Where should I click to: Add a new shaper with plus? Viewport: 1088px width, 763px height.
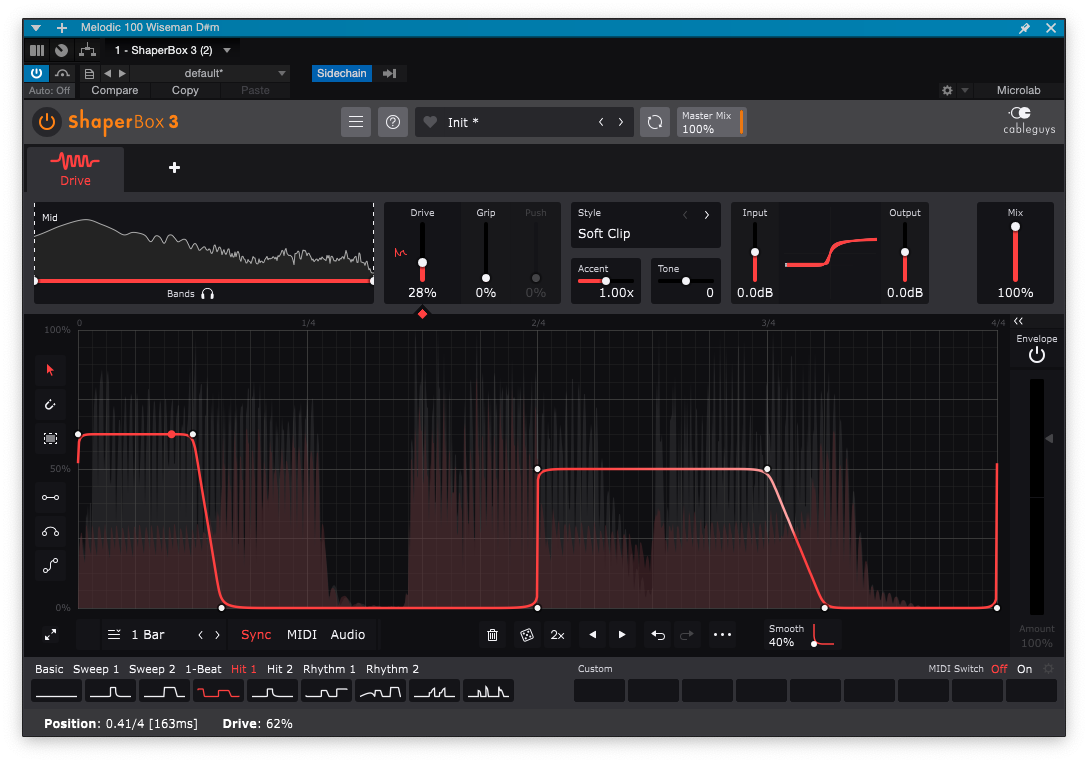click(174, 167)
